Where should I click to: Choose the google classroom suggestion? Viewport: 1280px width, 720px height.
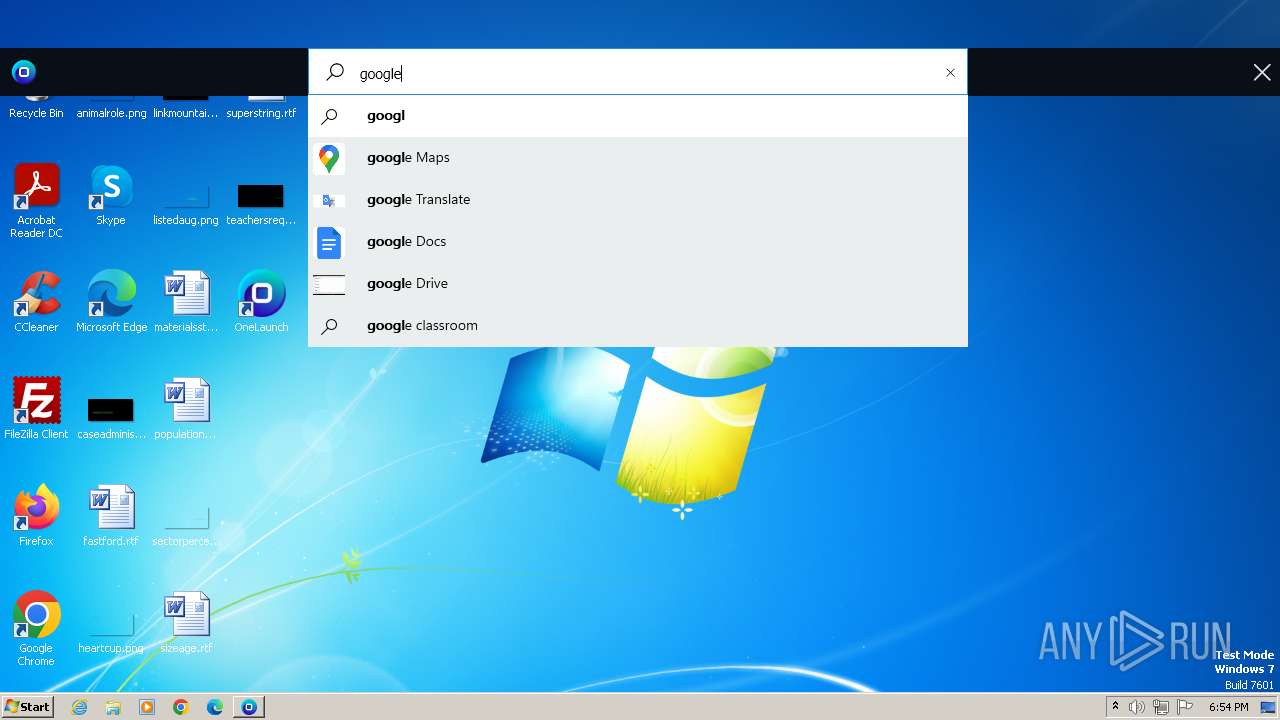(x=638, y=326)
